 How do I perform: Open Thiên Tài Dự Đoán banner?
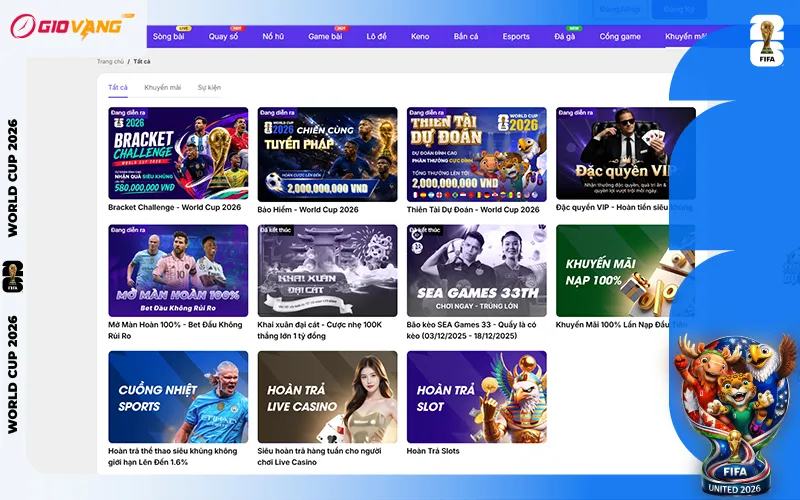click(x=477, y=154)
